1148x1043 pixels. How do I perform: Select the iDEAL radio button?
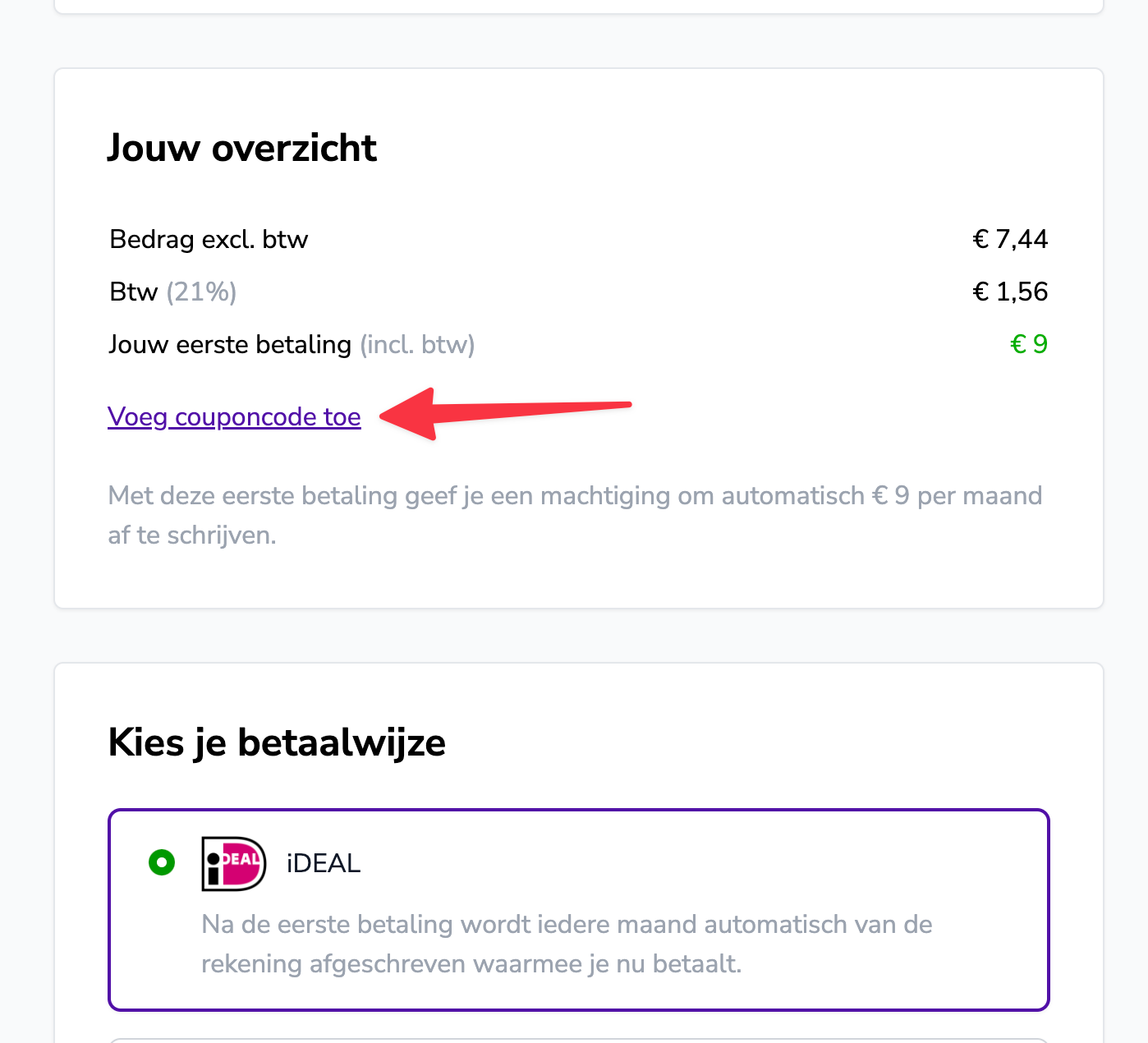[x=162, y=862]
